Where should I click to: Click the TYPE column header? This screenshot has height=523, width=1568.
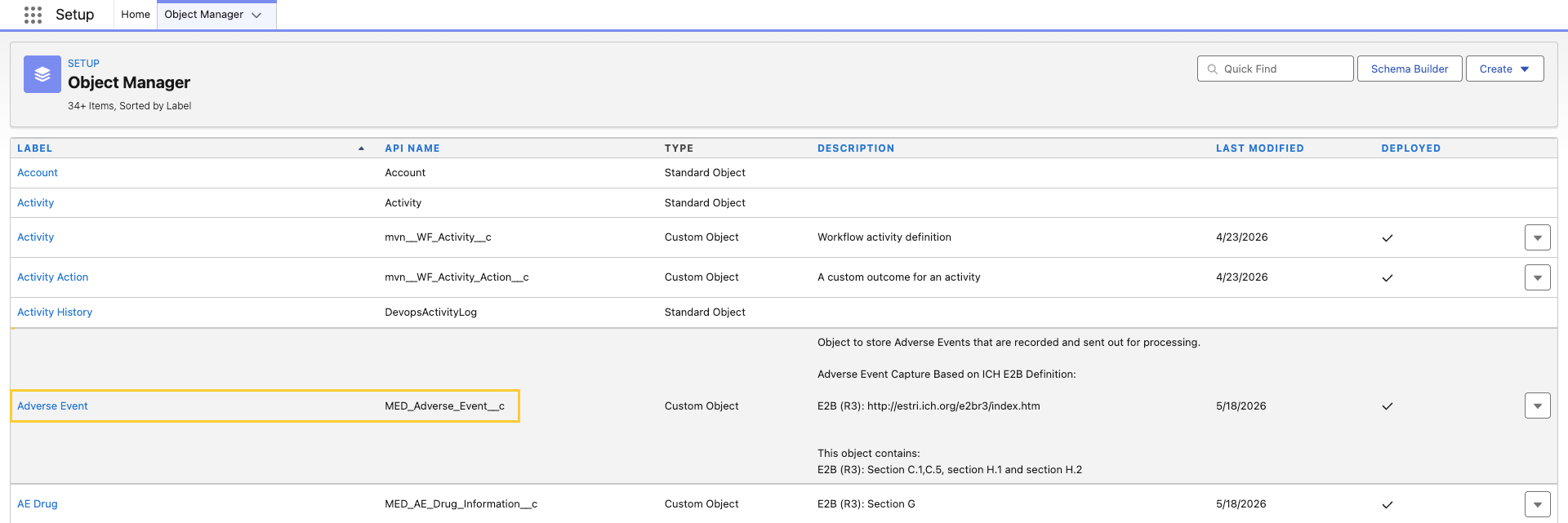pyautogui.click(x=679, y=148)
